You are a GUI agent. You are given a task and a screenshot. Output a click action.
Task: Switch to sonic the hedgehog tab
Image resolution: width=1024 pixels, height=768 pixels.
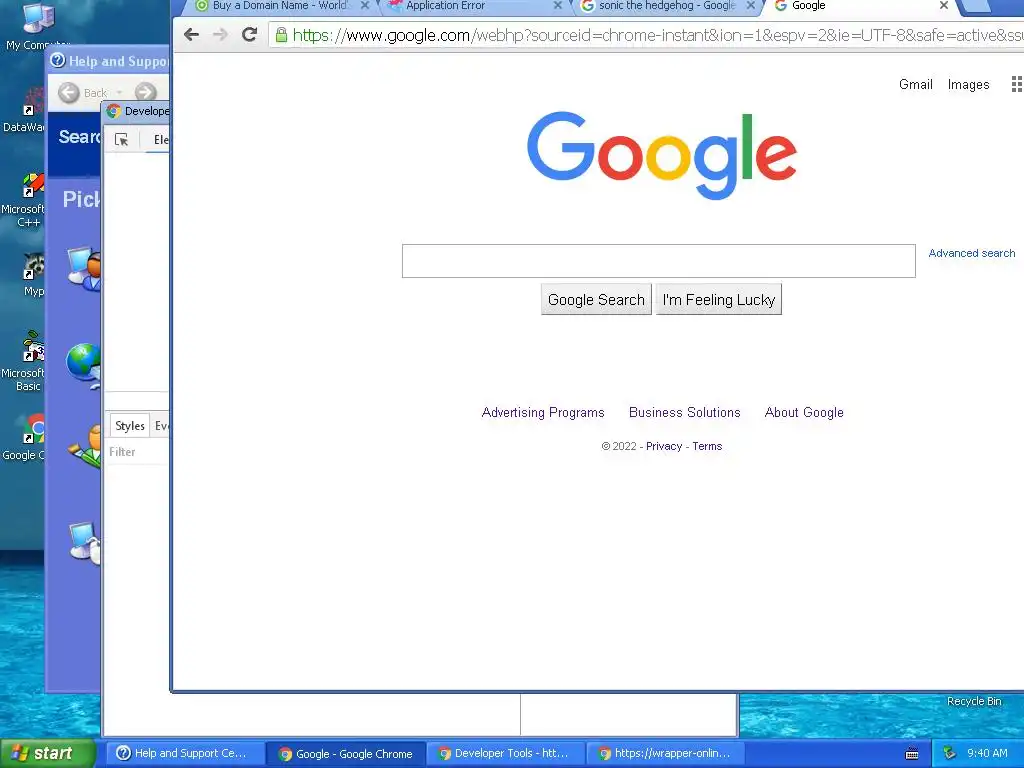666,5
